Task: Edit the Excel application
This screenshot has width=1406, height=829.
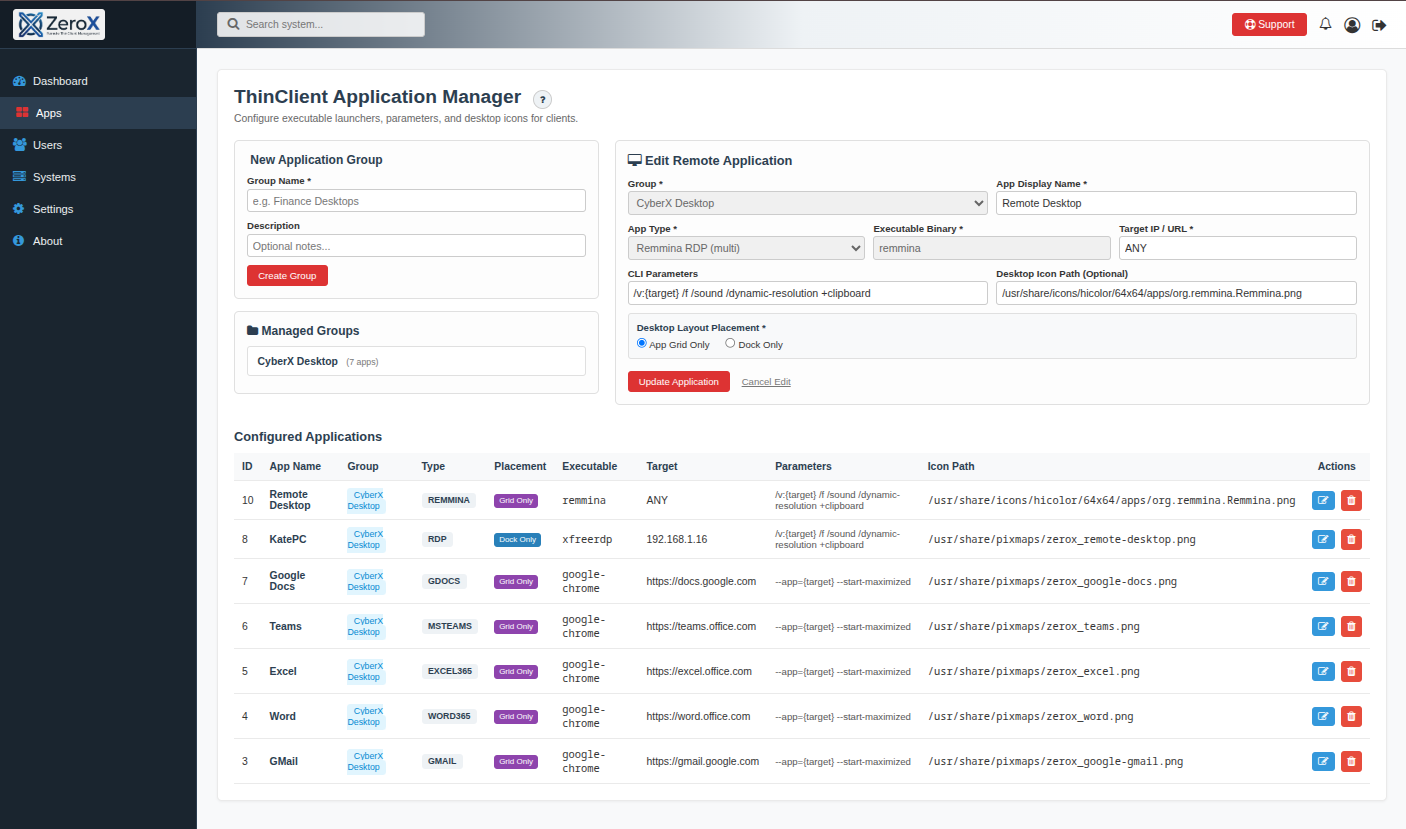Action: click(1323, 671)
